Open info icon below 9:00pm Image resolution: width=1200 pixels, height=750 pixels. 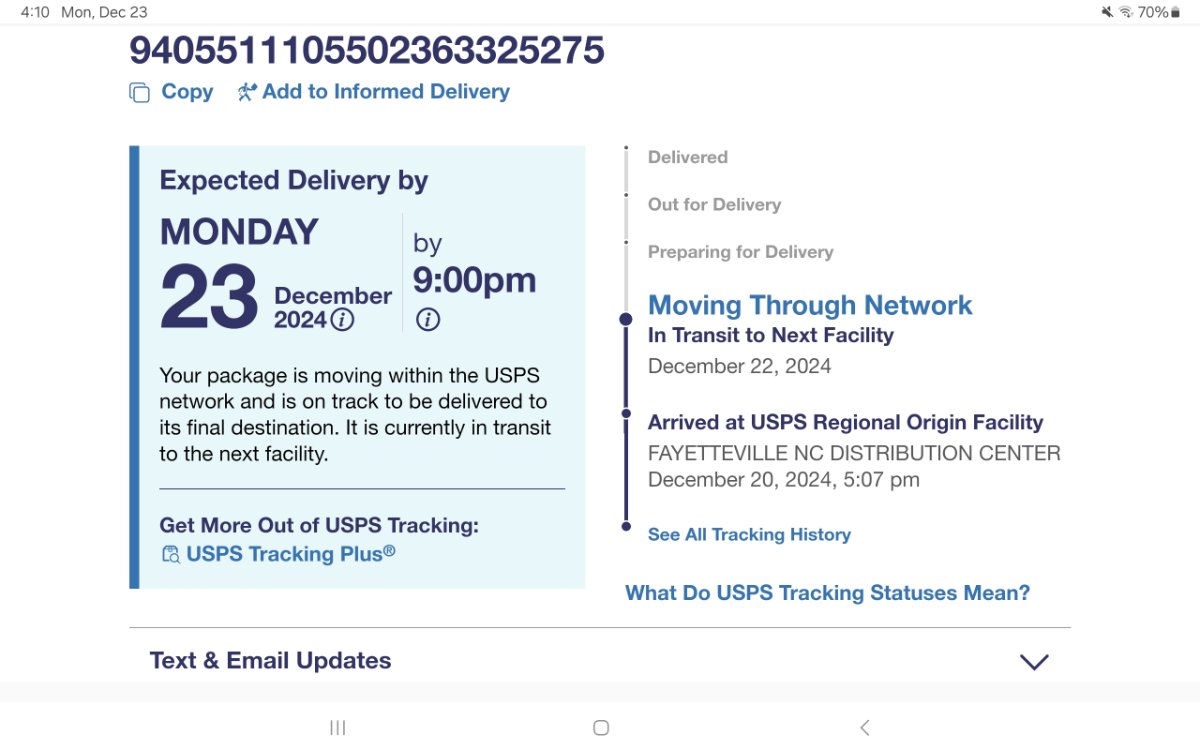pos(427,320)
